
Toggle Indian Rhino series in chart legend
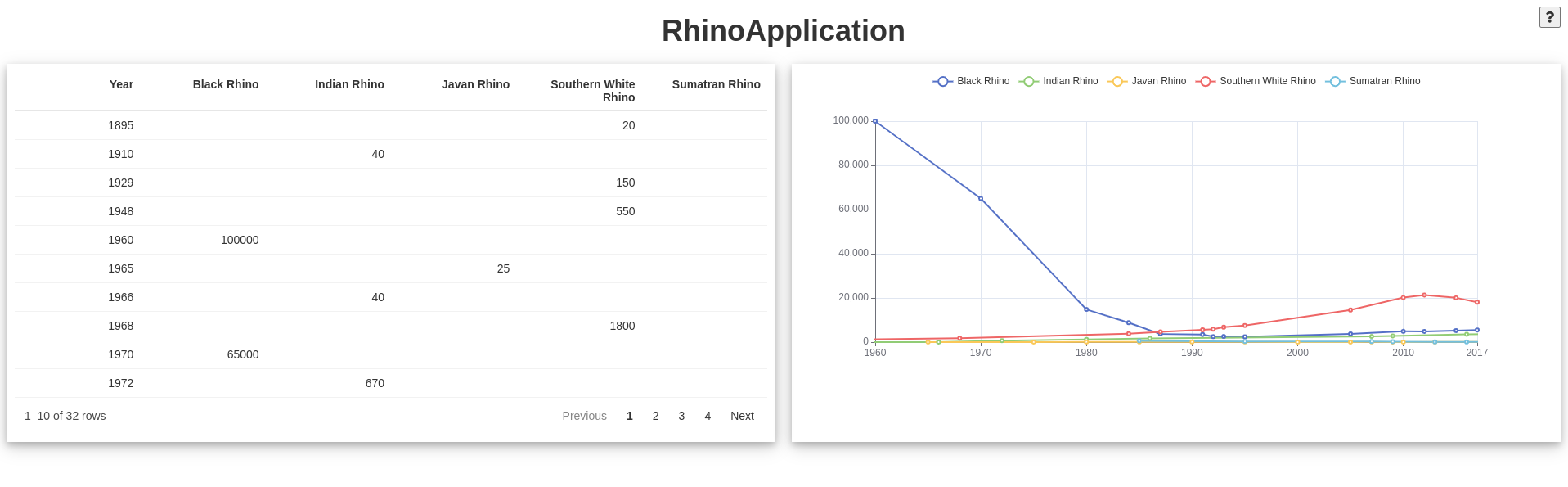pyautogui.click(x=1058, y=81)
